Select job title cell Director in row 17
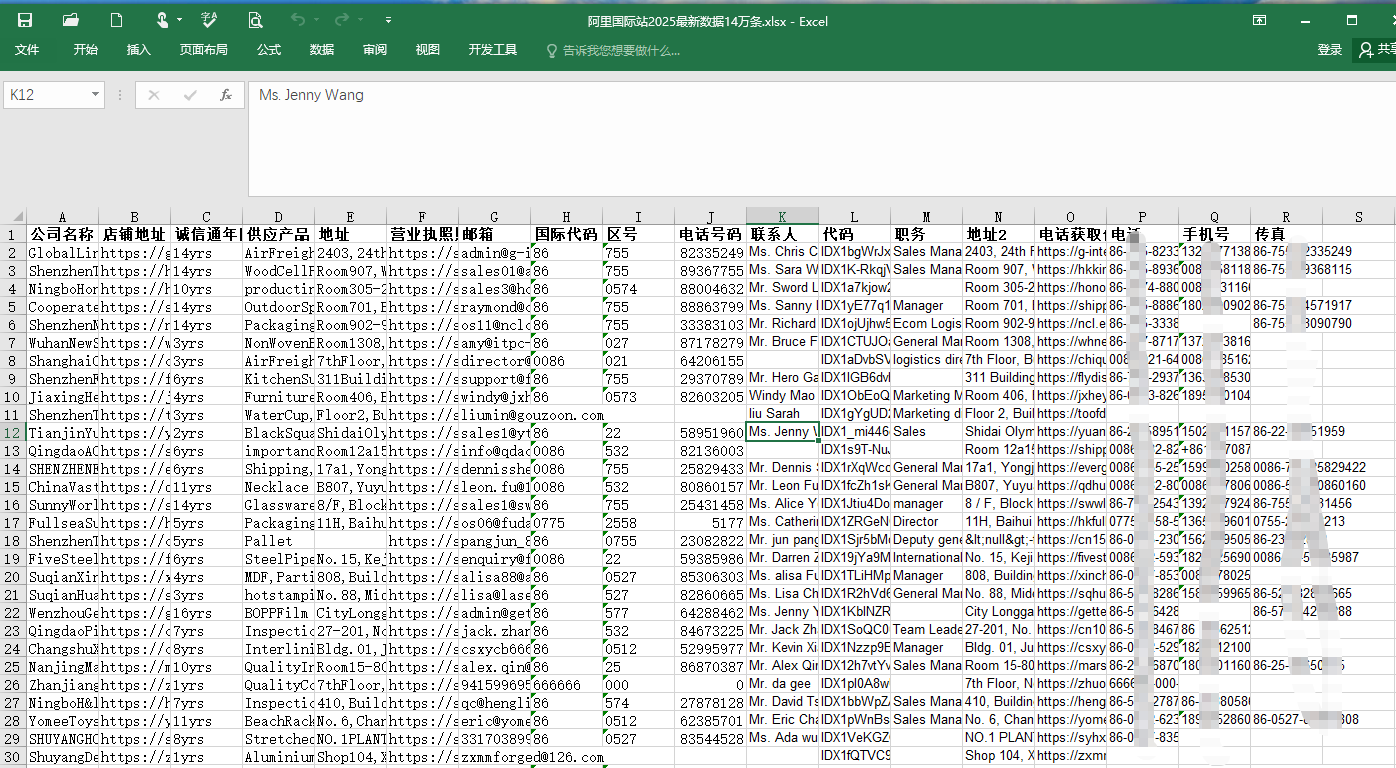1396x768 pixels. pyautogui.click(x=927, y=522)
